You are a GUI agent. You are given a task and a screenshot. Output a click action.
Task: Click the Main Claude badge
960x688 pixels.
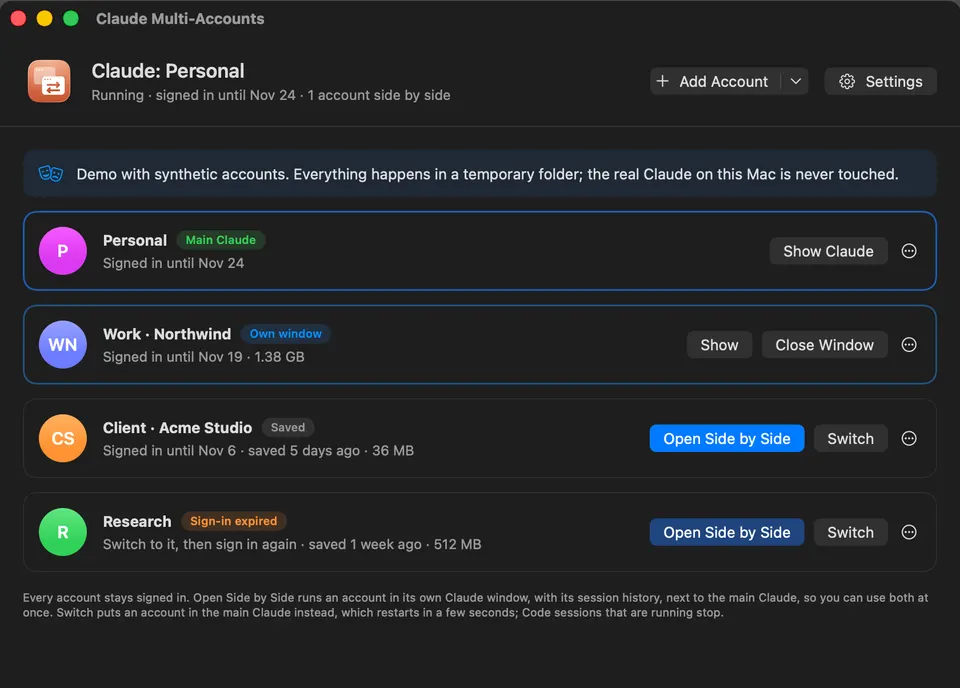pyautogui.click(x=220, y=240)
